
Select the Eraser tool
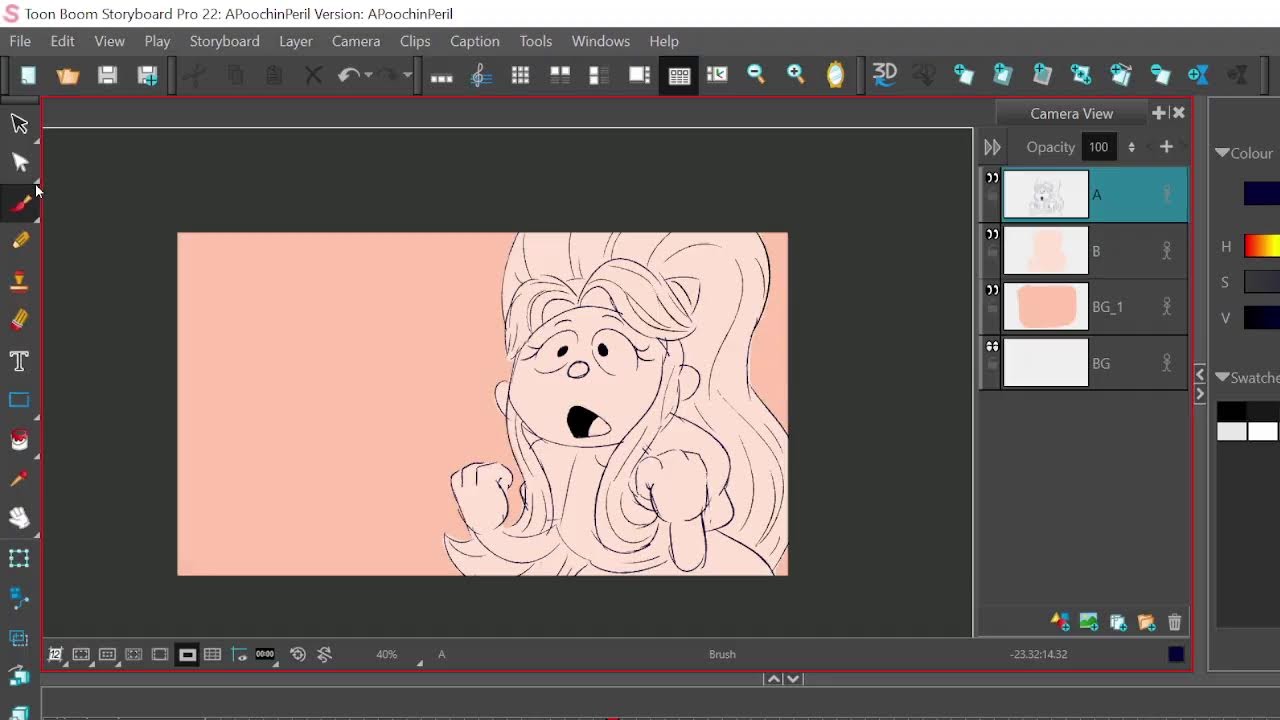tap(20, 320)
